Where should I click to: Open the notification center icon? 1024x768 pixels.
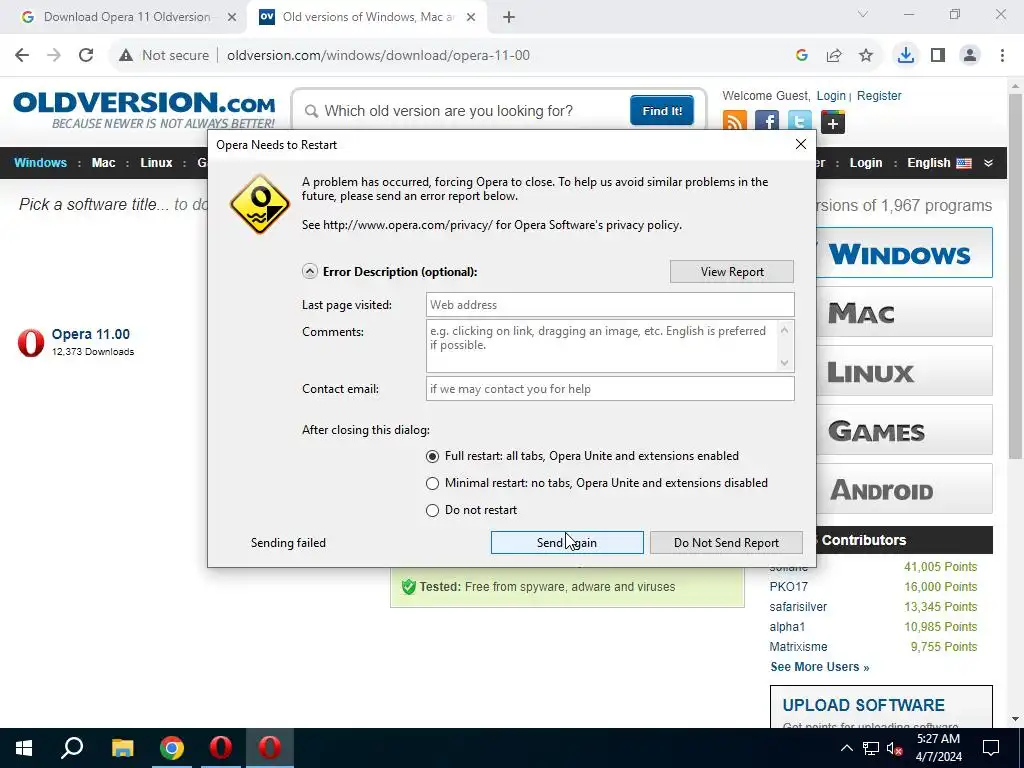coord(991,748)
